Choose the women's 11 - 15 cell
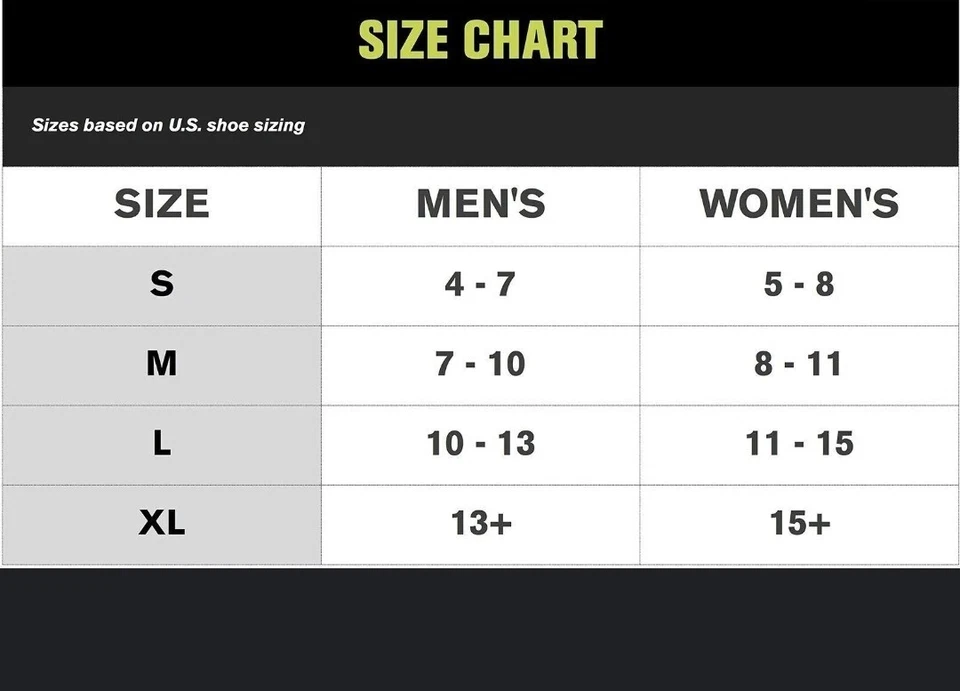This screenshot has height=691, width=960. (799, 444)
